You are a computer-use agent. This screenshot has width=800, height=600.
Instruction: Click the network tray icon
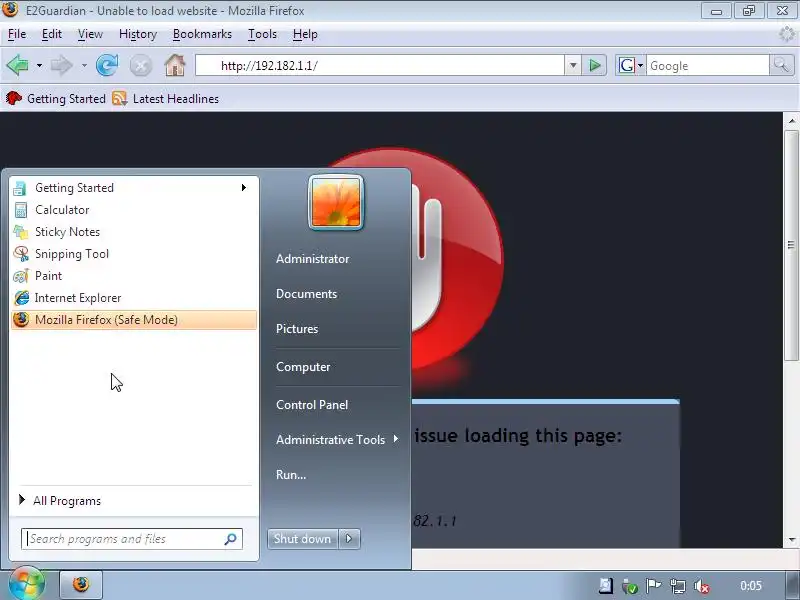click(x=678, y=586)
